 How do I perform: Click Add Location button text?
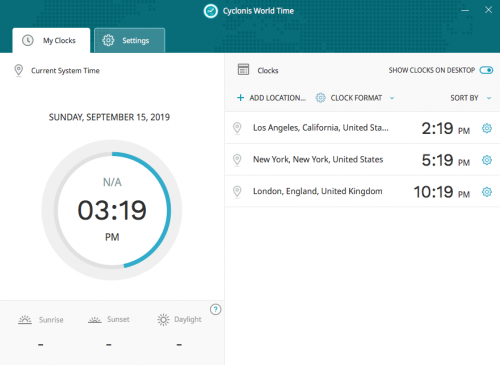click(278, 98)
